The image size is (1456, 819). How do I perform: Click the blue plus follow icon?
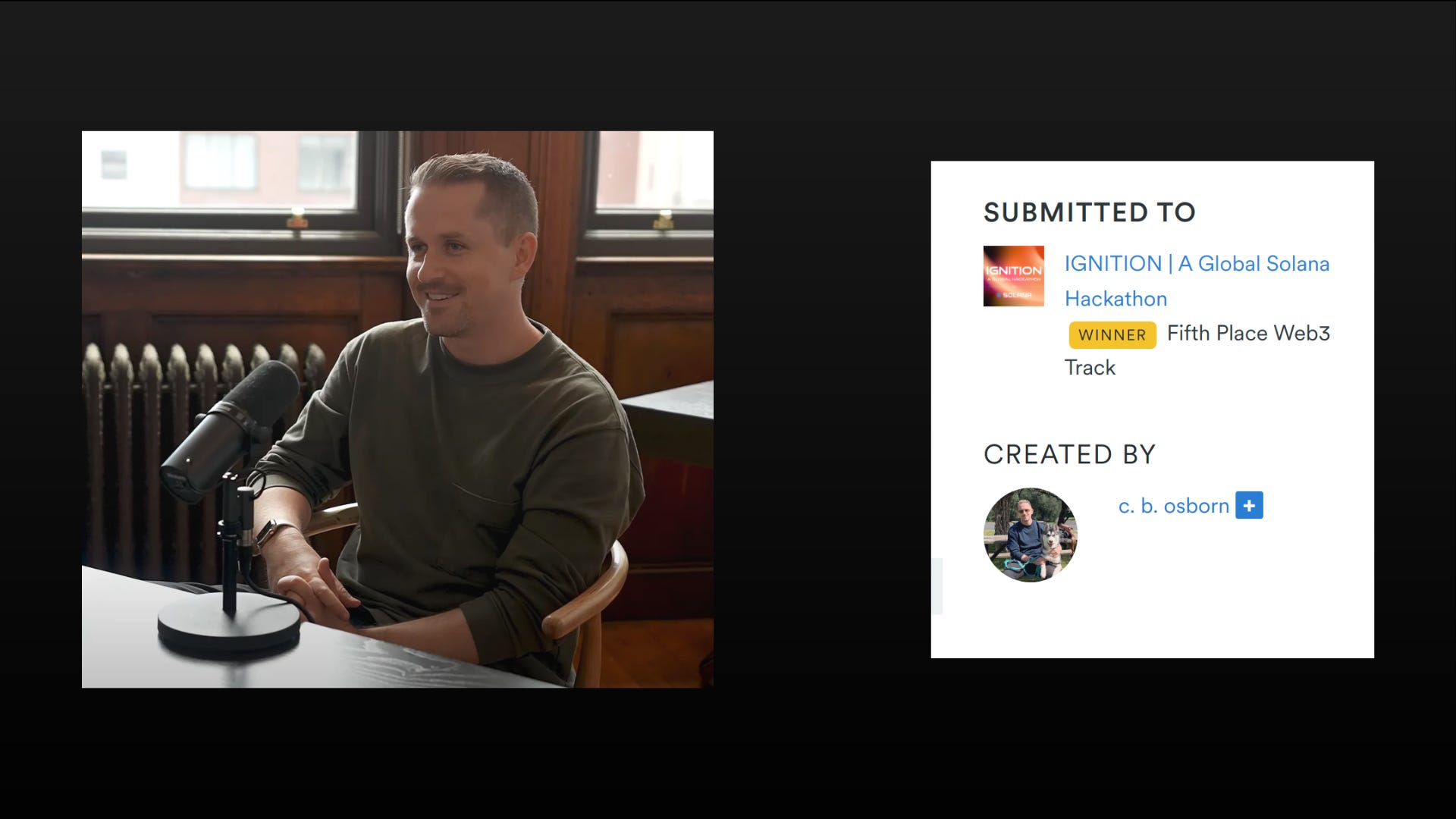click(1248, 505)
